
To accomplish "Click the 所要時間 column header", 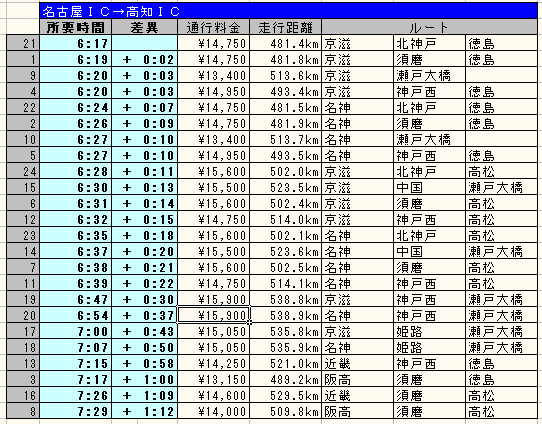I will (76, 27).
